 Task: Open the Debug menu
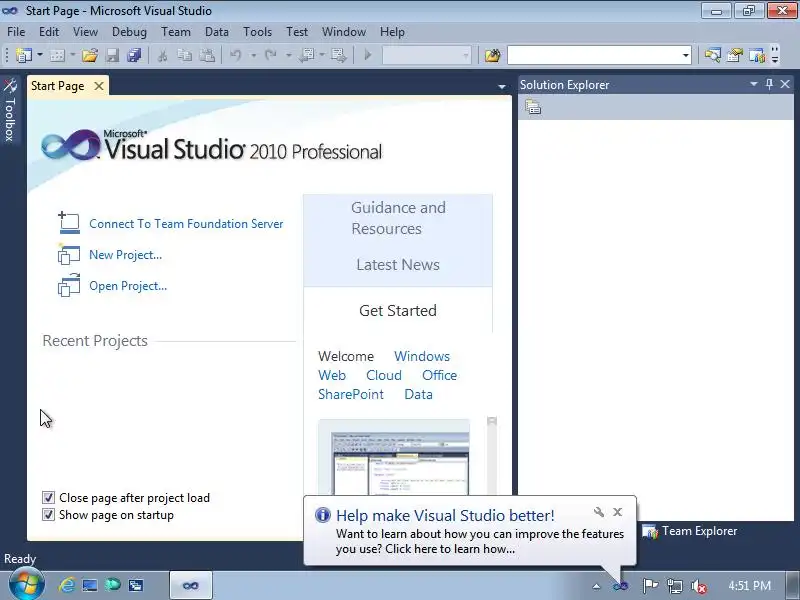pos(129,32)
